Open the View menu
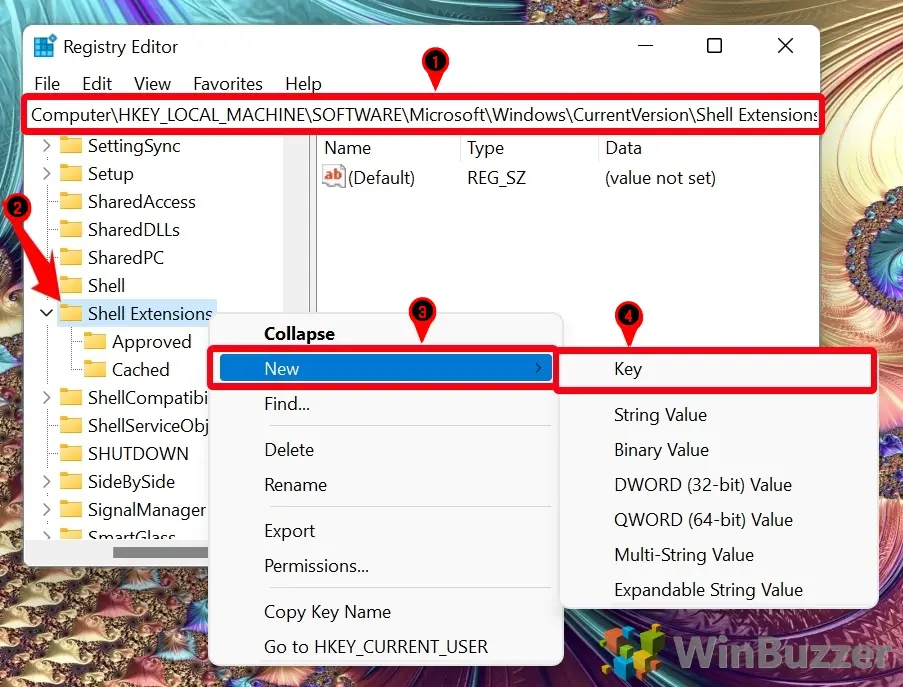The image size is (903, 687). 152,84
